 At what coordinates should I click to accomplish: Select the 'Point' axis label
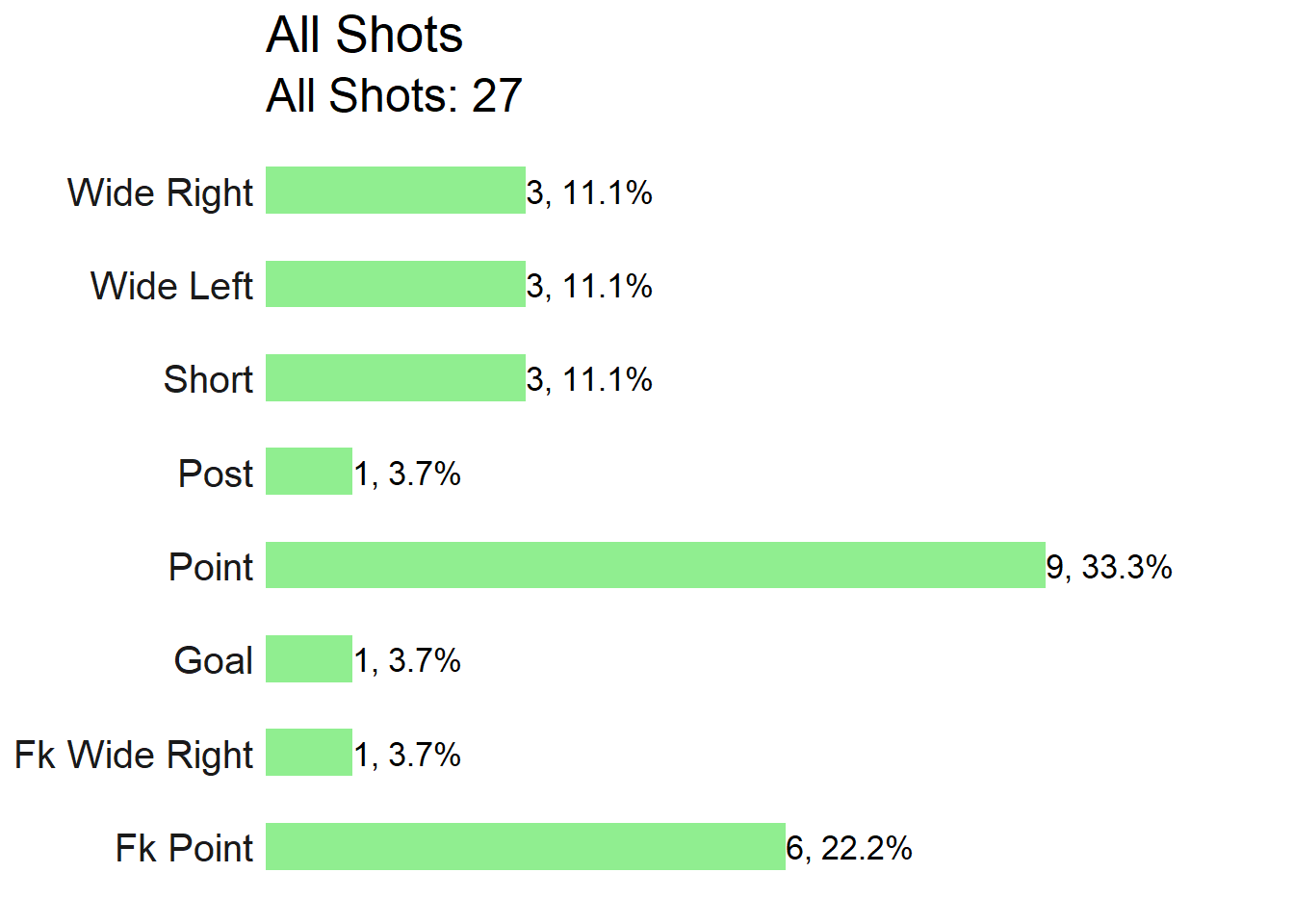coord(211,567)
